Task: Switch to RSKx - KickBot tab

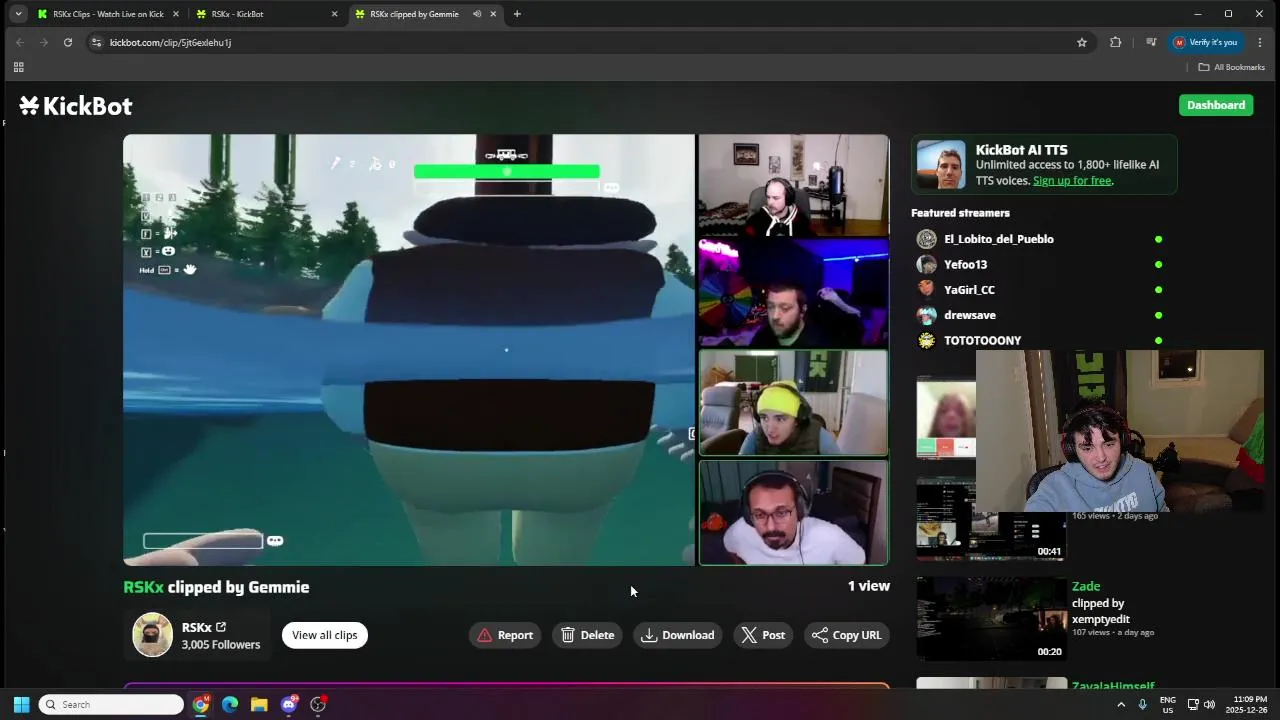Action: 266,14
